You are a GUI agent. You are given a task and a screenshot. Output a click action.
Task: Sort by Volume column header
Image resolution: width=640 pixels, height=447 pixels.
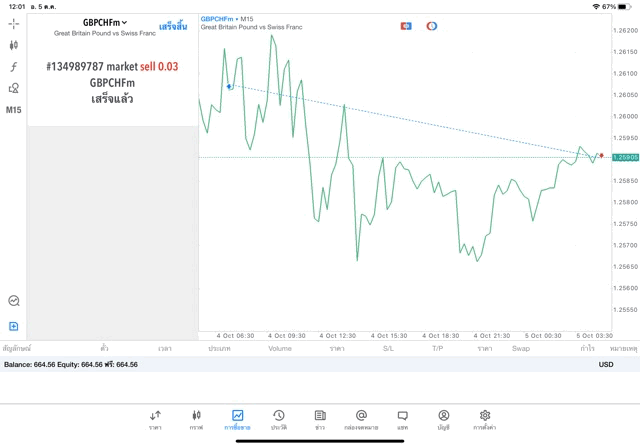pos(280,348)
